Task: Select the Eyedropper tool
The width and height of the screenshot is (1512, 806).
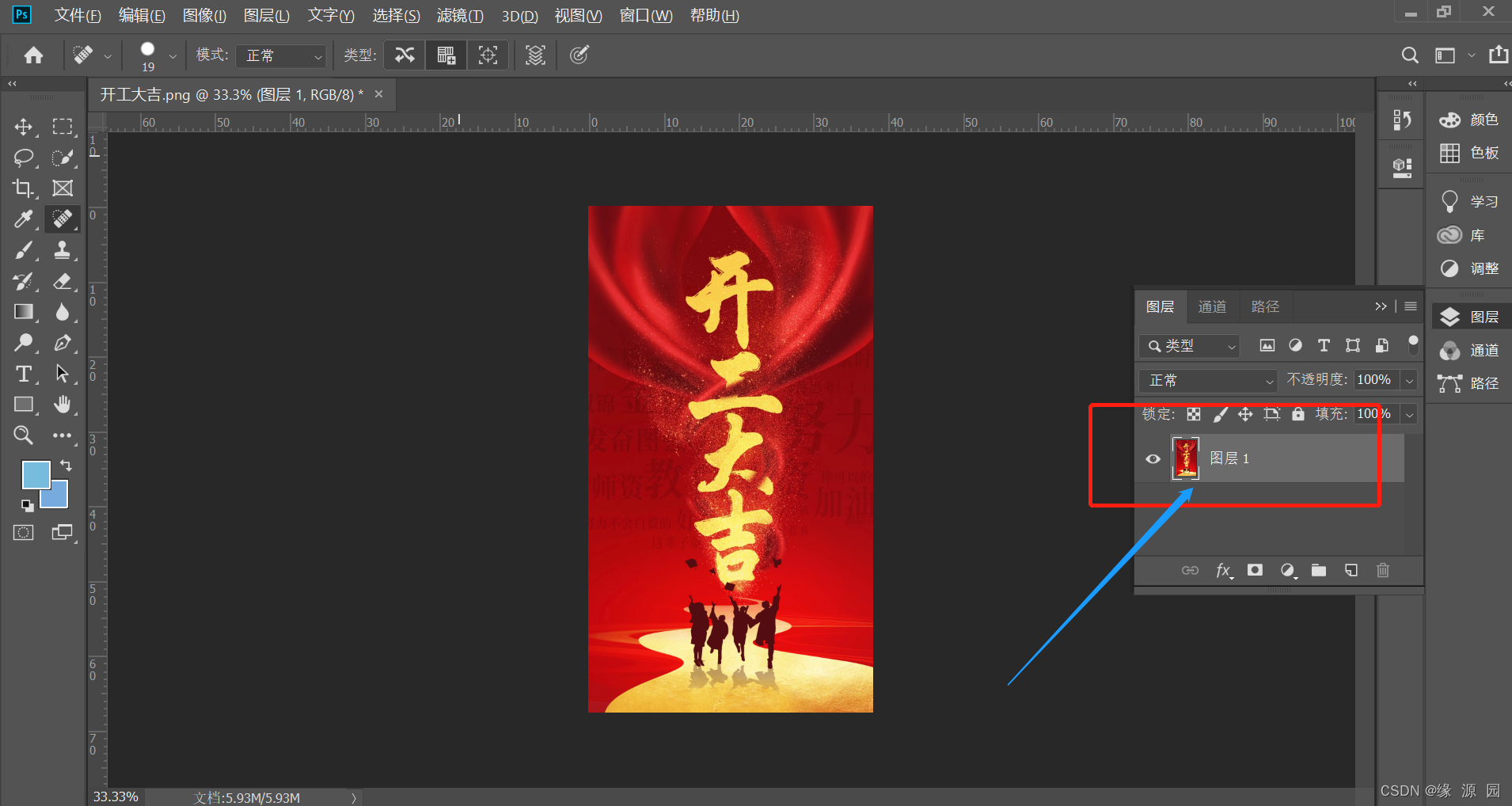Action: (23, 219)
